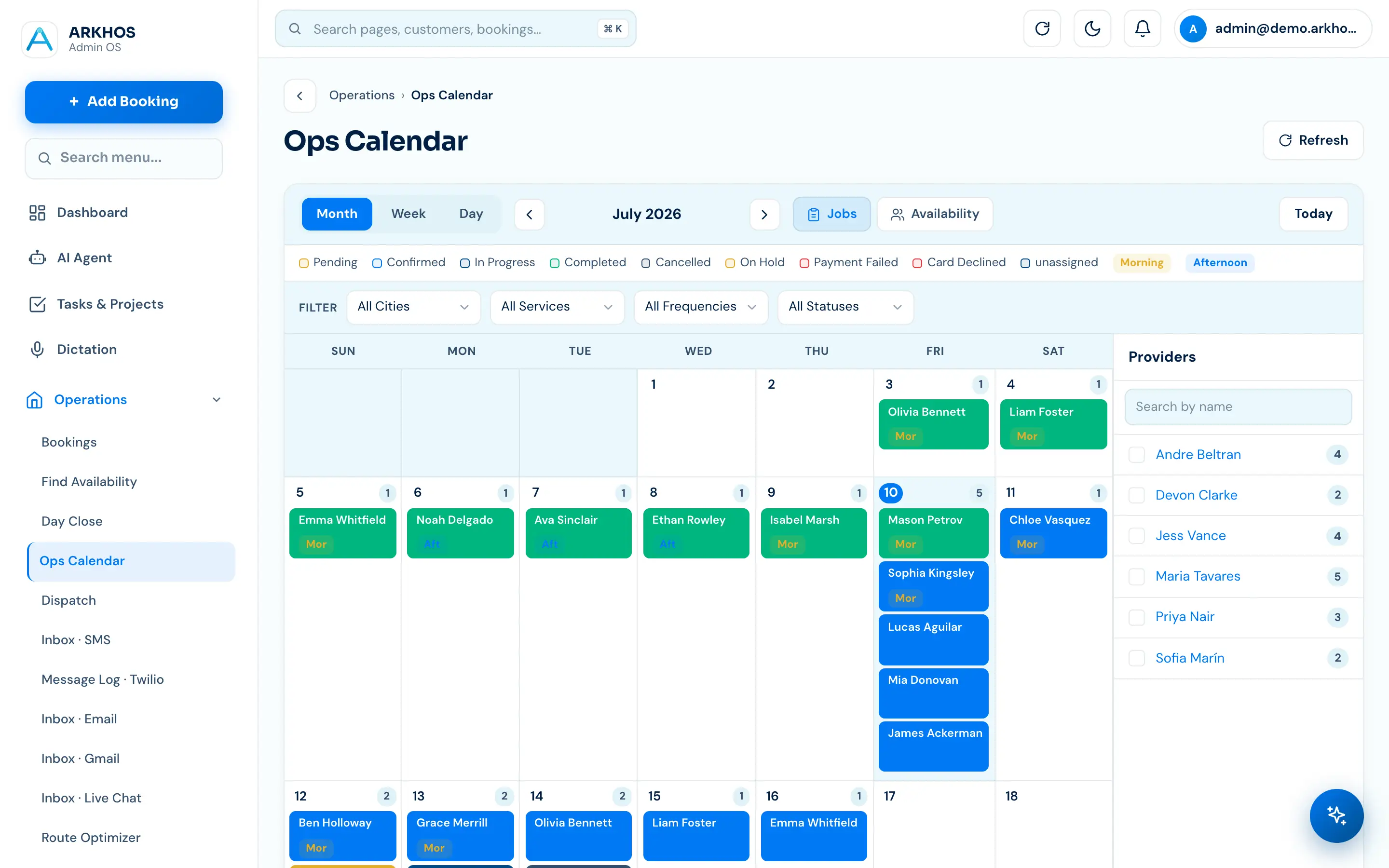
Task: Open the All Frequencies filter dropdown
Action: tap(700, 307)
